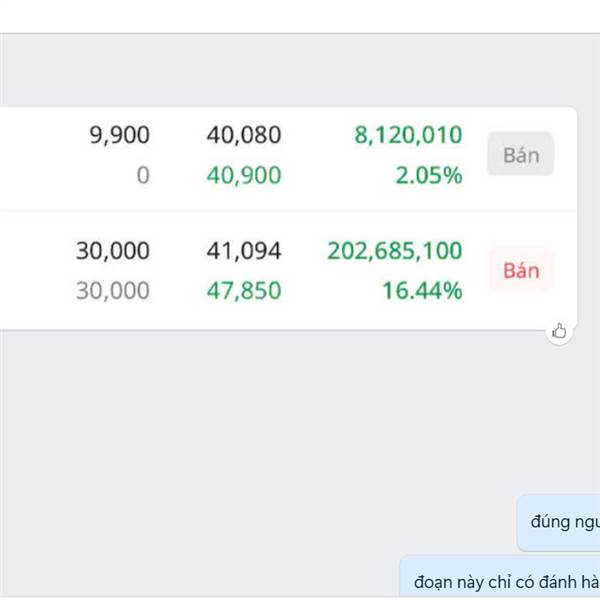The image size is (600, 600).
Task: Select the grey 30,000 available quantity
Action: [x=112, y=290]
